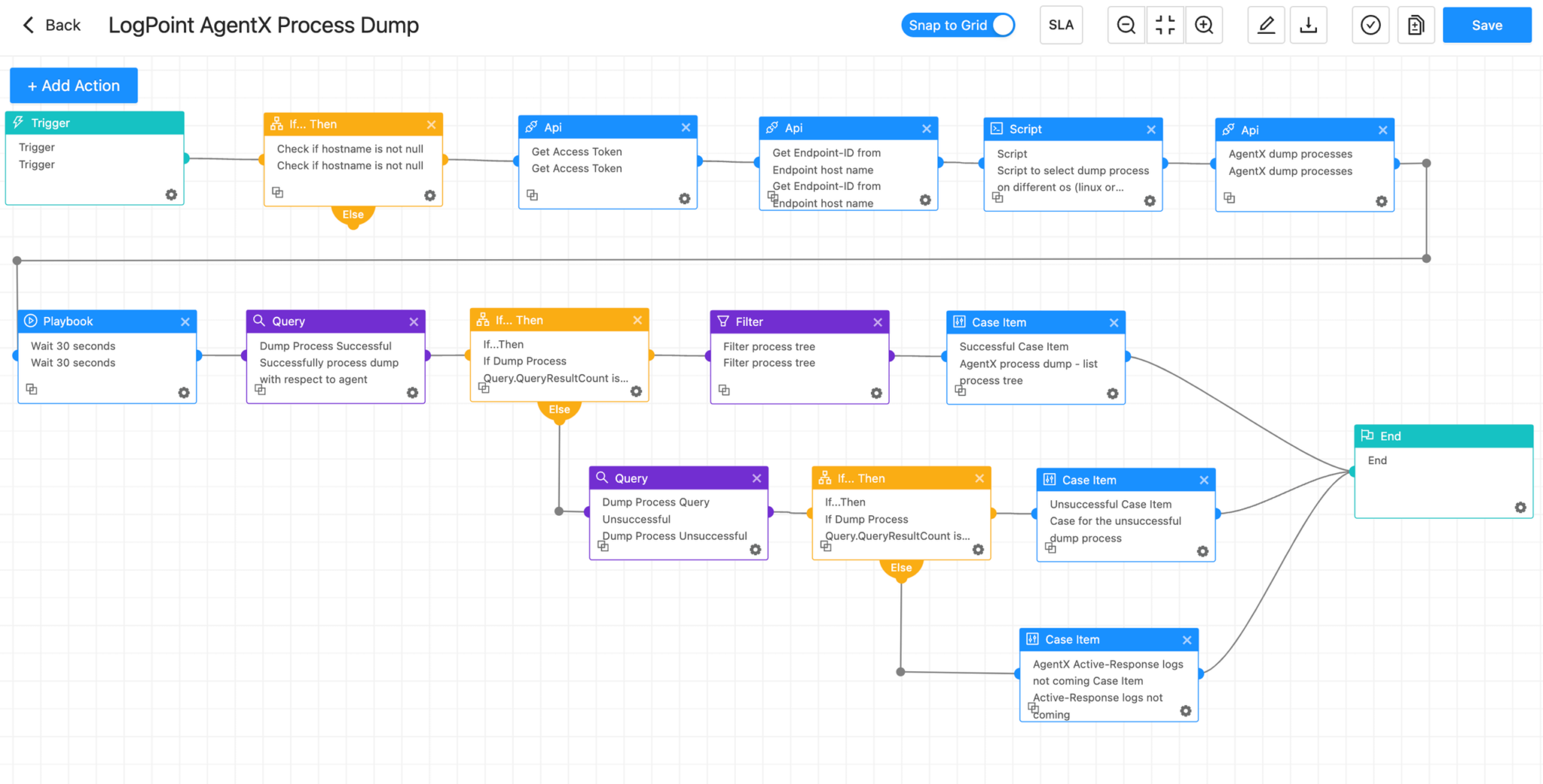Click the Add Action button
Image resolution: width=1543 pixels, height=784 pixels.
[74, 86]
